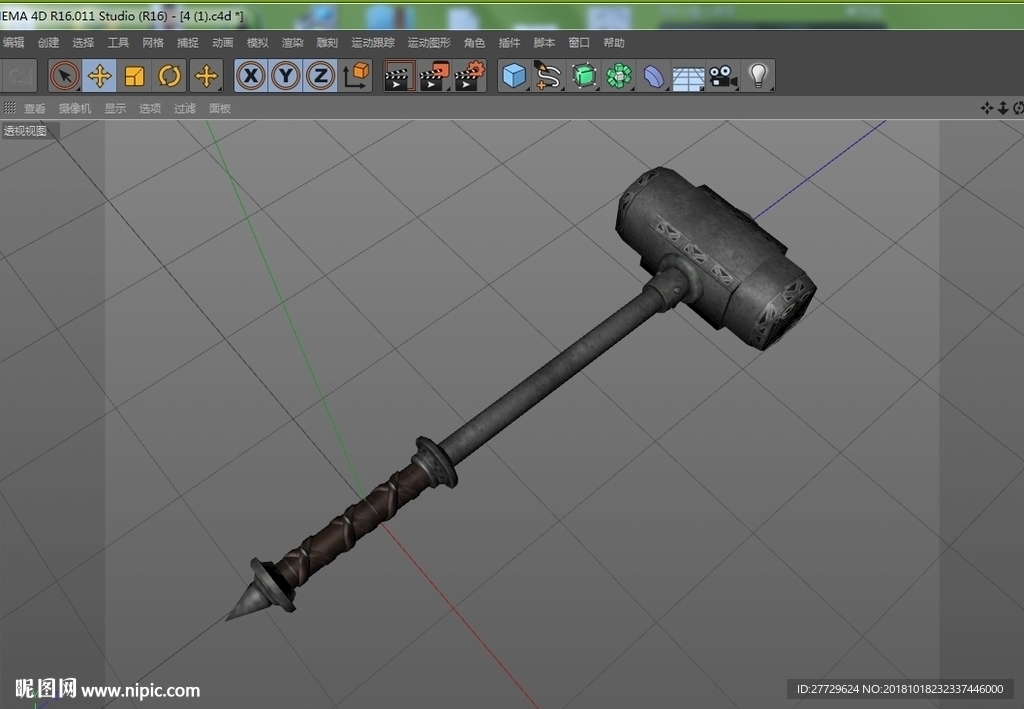The height and width of the screenshot is (709, 1024).
Task: Expand the deformer bend object group
Action: click(653, 76)
